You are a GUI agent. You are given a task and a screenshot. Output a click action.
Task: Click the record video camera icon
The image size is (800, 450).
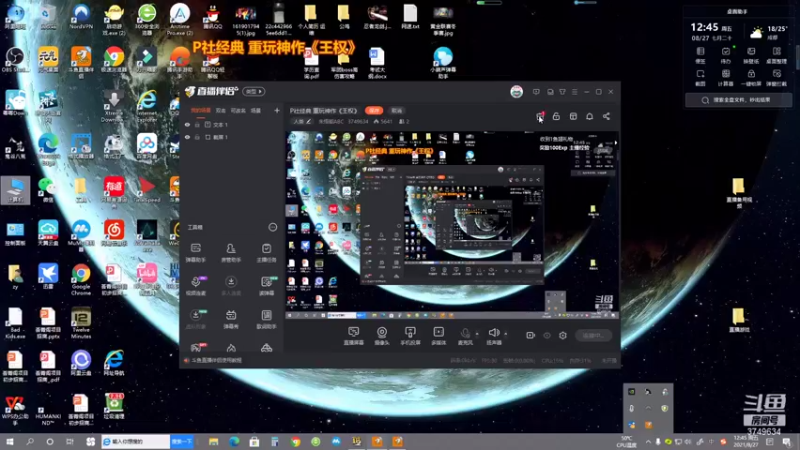(x=530, y=335)
